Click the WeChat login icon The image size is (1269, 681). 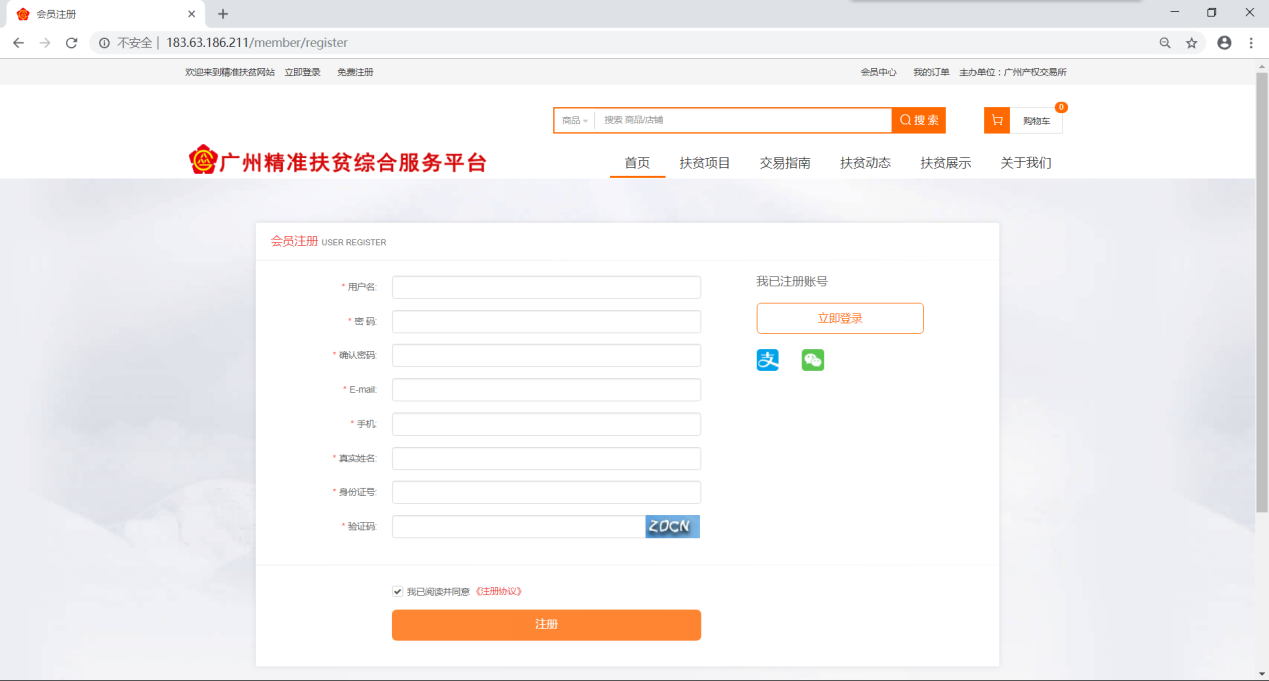813,360
